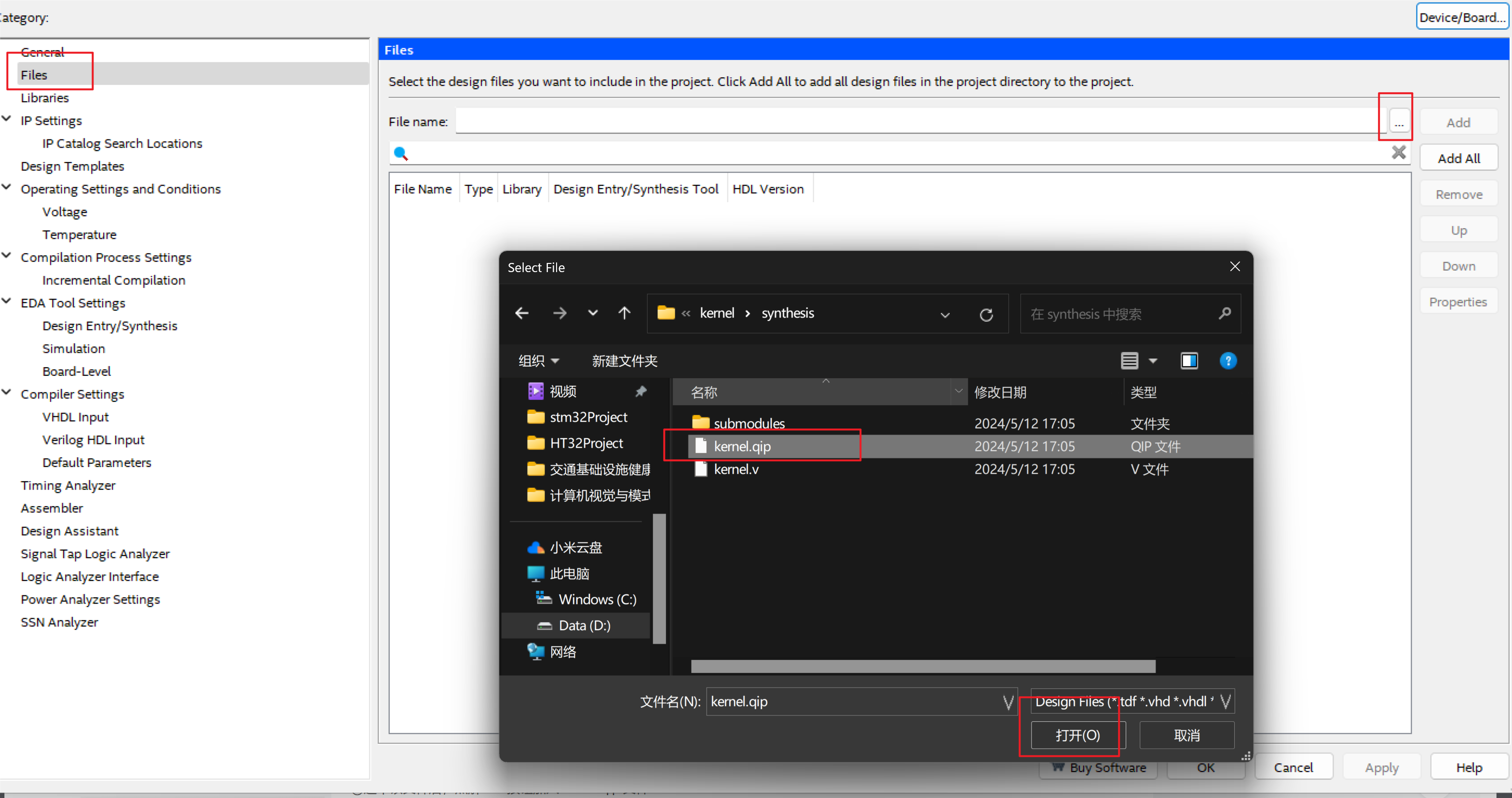Click 新建文件夹 to create new folder
The image size is (1512, 798).
(x=625, y=360)
